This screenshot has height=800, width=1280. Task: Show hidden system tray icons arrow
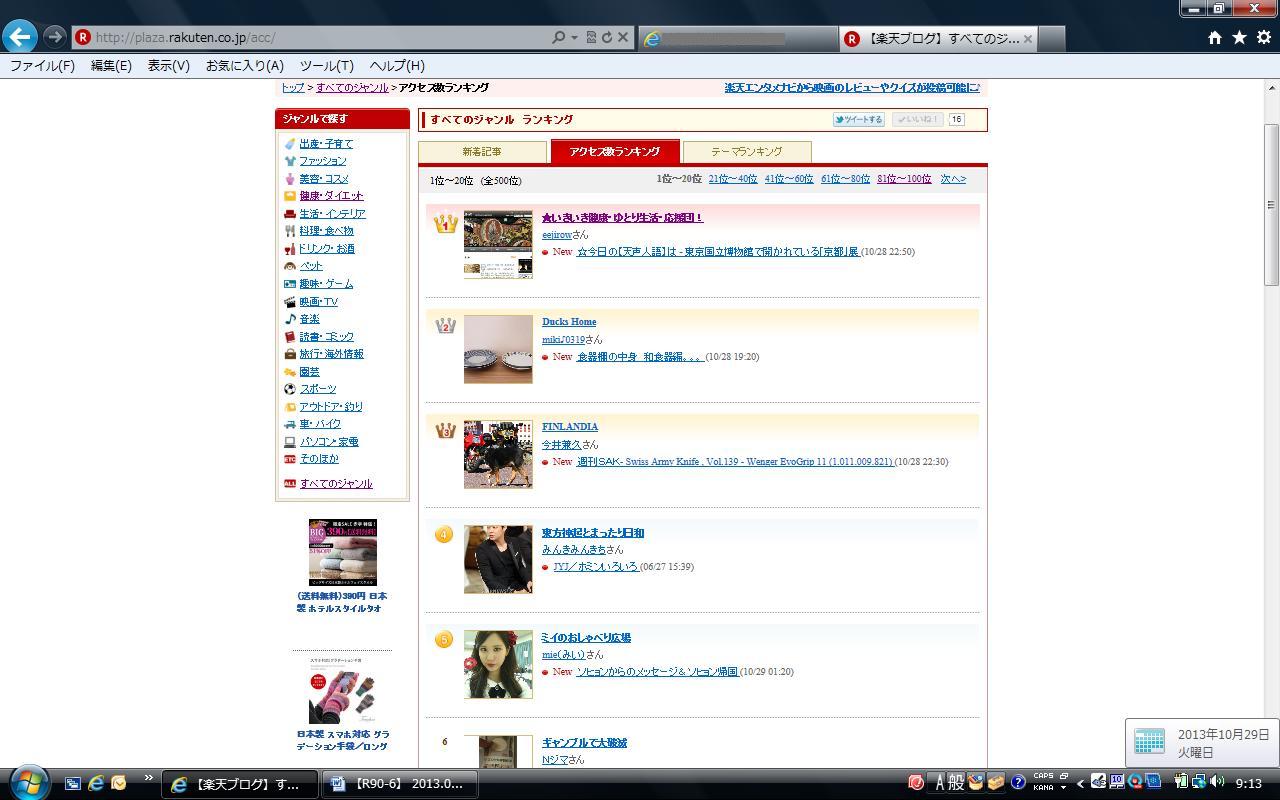click(x=1080, y=783)
